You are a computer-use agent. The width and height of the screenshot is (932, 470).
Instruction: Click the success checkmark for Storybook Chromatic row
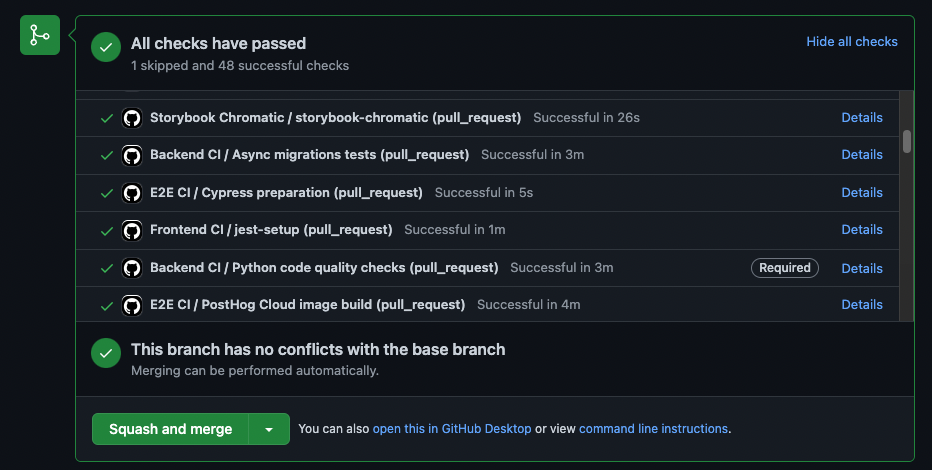click(107, 118)
